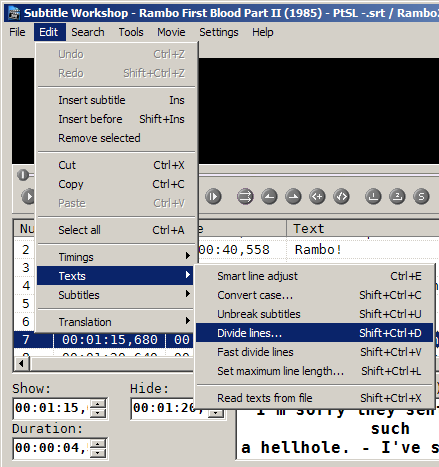Decrease Duration with the down spinner
The image size is (439, 467).
tap(98, 453)
